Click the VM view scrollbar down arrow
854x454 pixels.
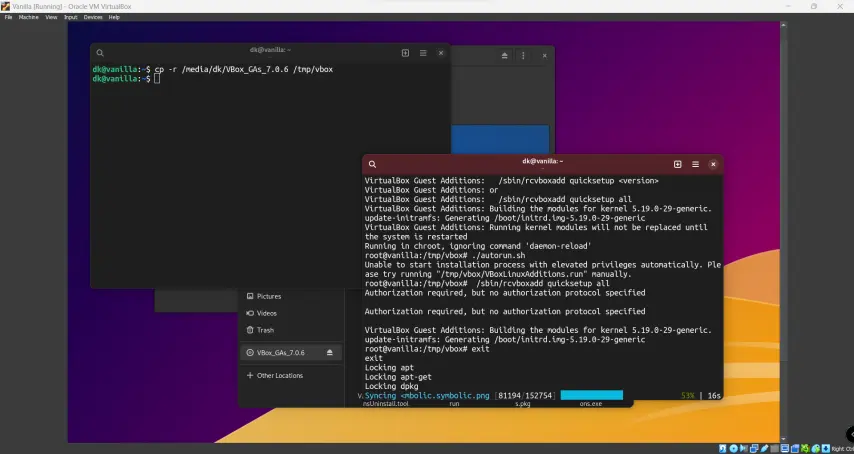(783, 439)
